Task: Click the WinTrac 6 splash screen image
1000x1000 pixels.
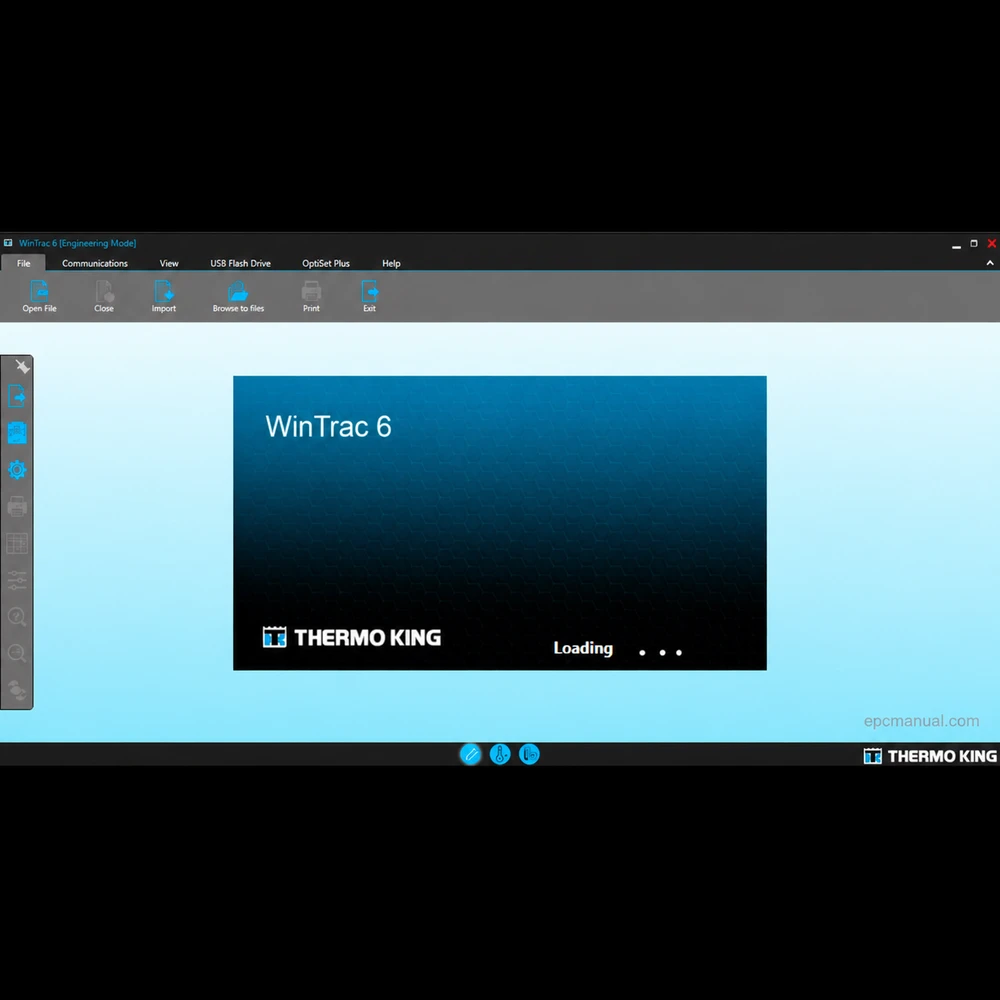Action: tap(500, 523)
